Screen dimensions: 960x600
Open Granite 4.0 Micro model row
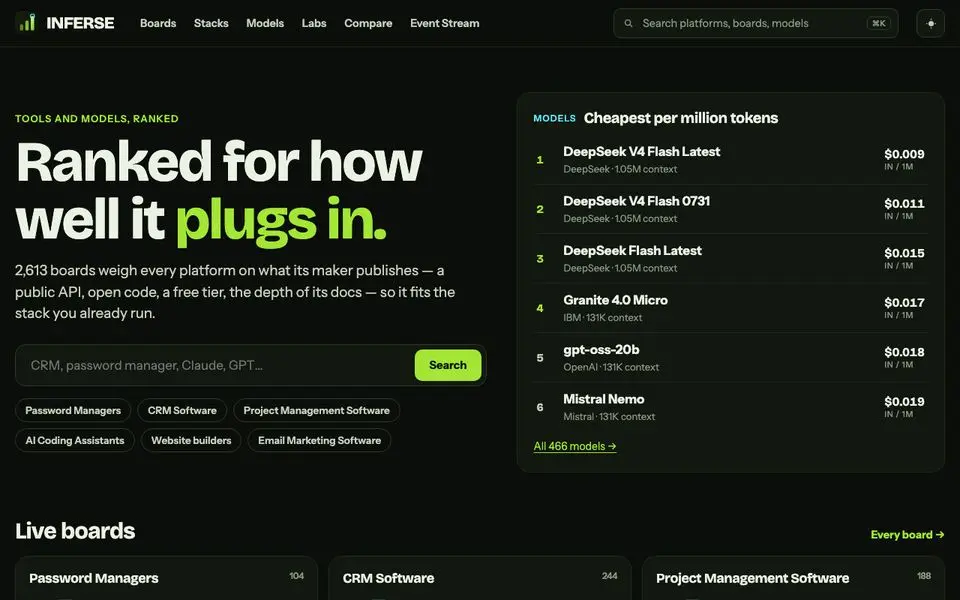pyautogui.click(x=730, y=308)
